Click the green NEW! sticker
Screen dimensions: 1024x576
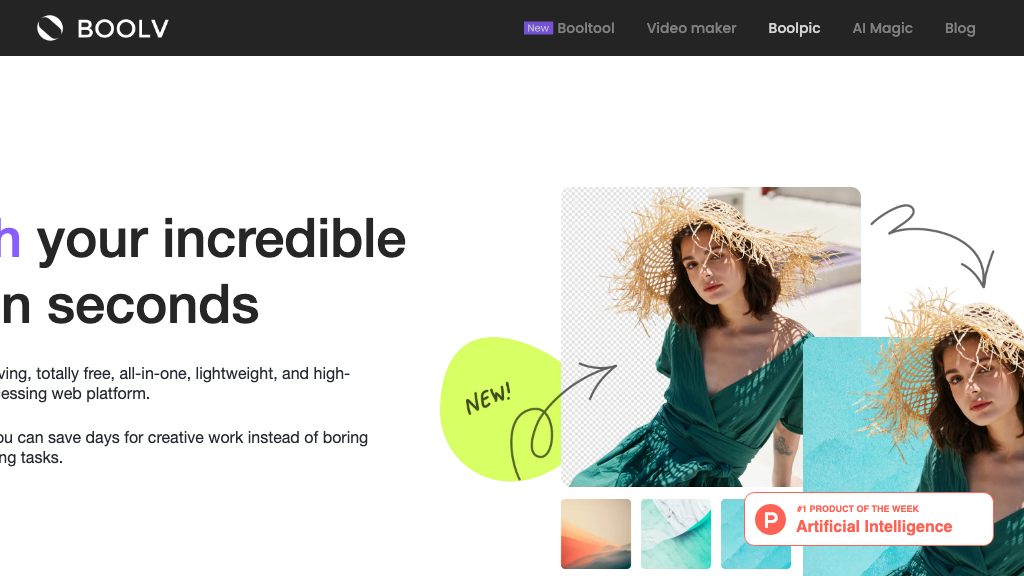485,398
